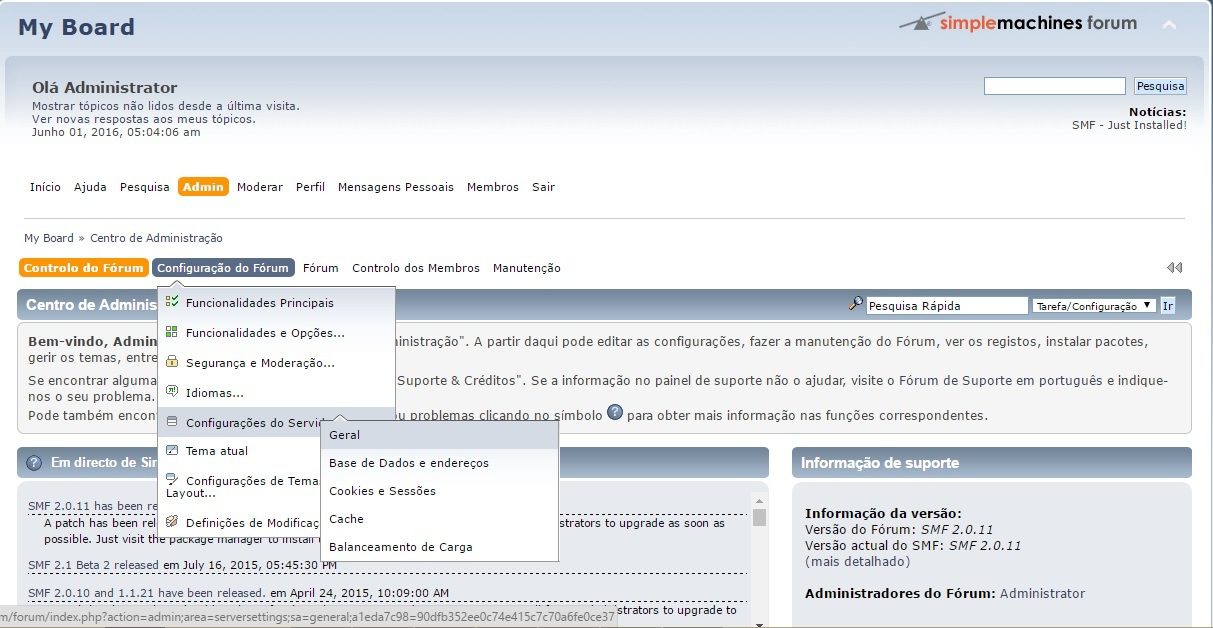1213x628 pixels.
Task: Open the Manutenção tab
Action: pos(527,268)
